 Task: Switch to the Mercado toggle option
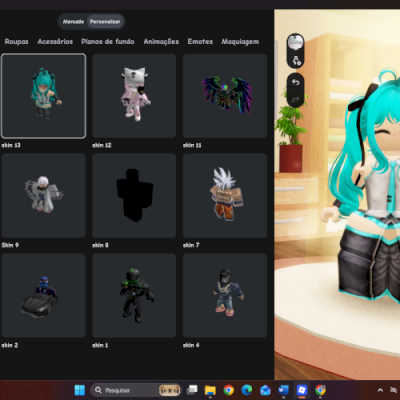73,22
